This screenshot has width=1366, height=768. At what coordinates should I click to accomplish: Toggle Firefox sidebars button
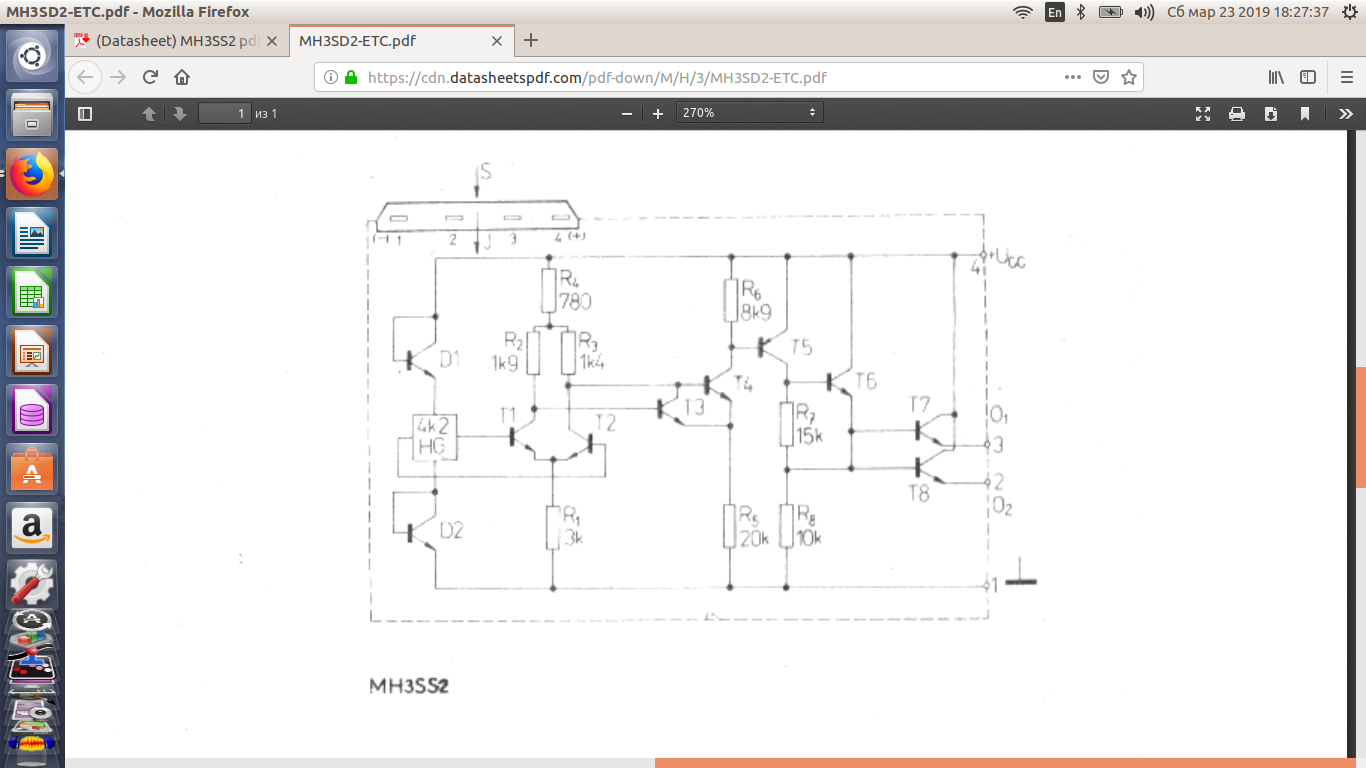(1308, 77)
